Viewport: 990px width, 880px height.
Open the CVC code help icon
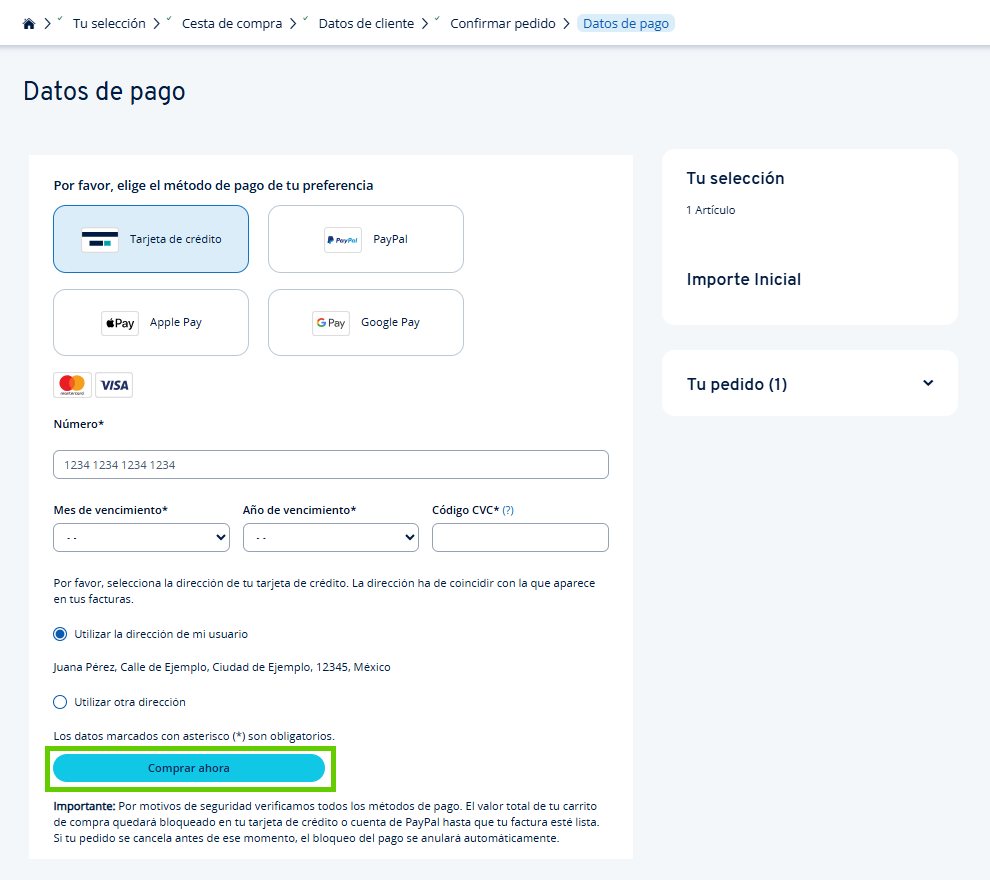point(508,509)
